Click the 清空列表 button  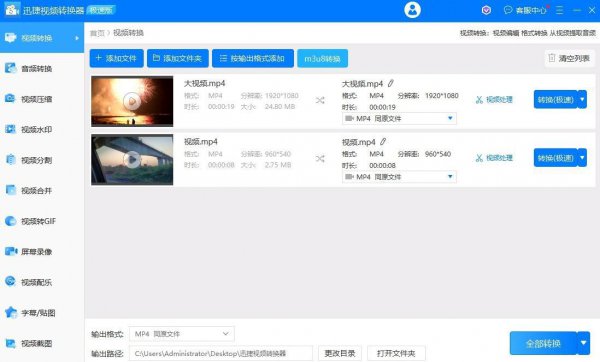pyautogui.click(x=570, y=58)
